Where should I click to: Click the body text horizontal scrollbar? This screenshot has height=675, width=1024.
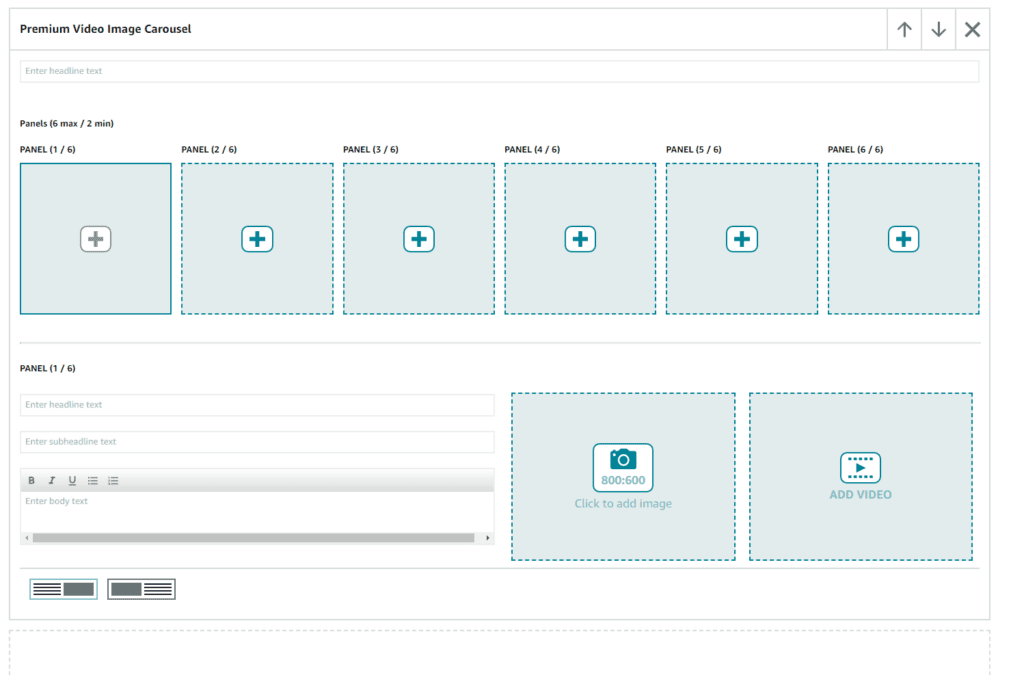click(253, 538)
